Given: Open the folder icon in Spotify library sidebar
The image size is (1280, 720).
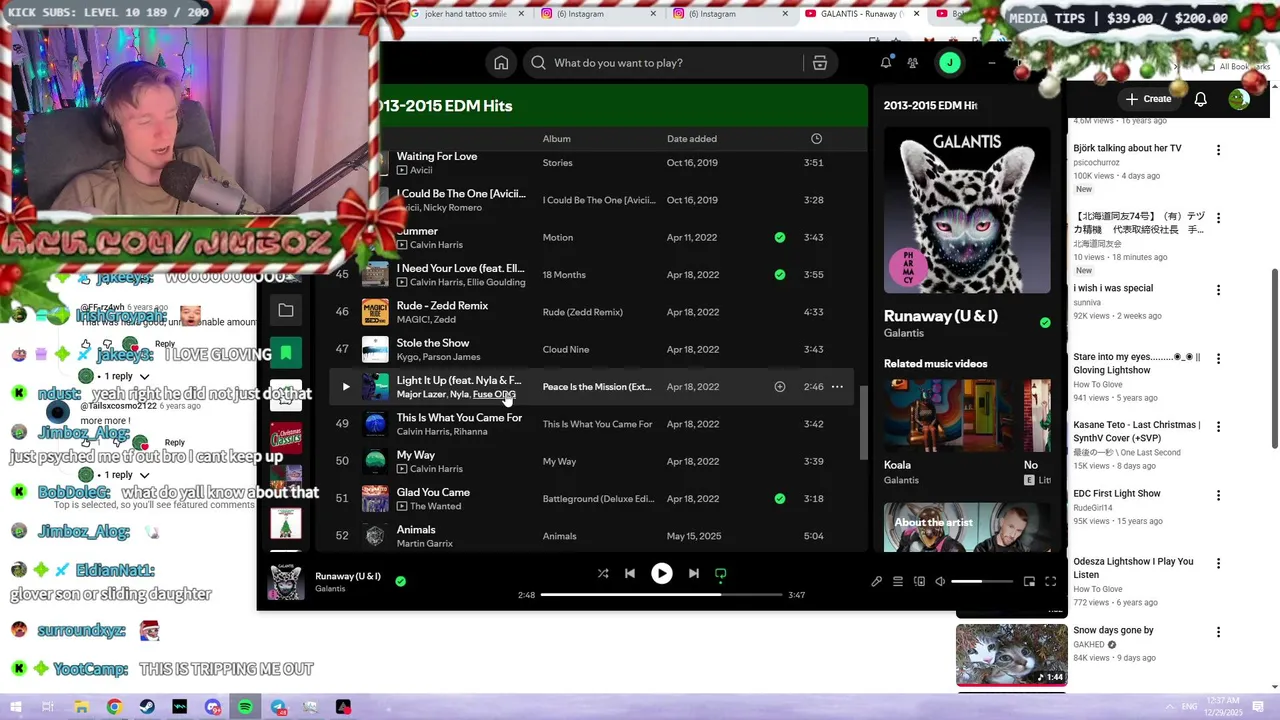Looking at the screenshot, I should tap(286, 311).
